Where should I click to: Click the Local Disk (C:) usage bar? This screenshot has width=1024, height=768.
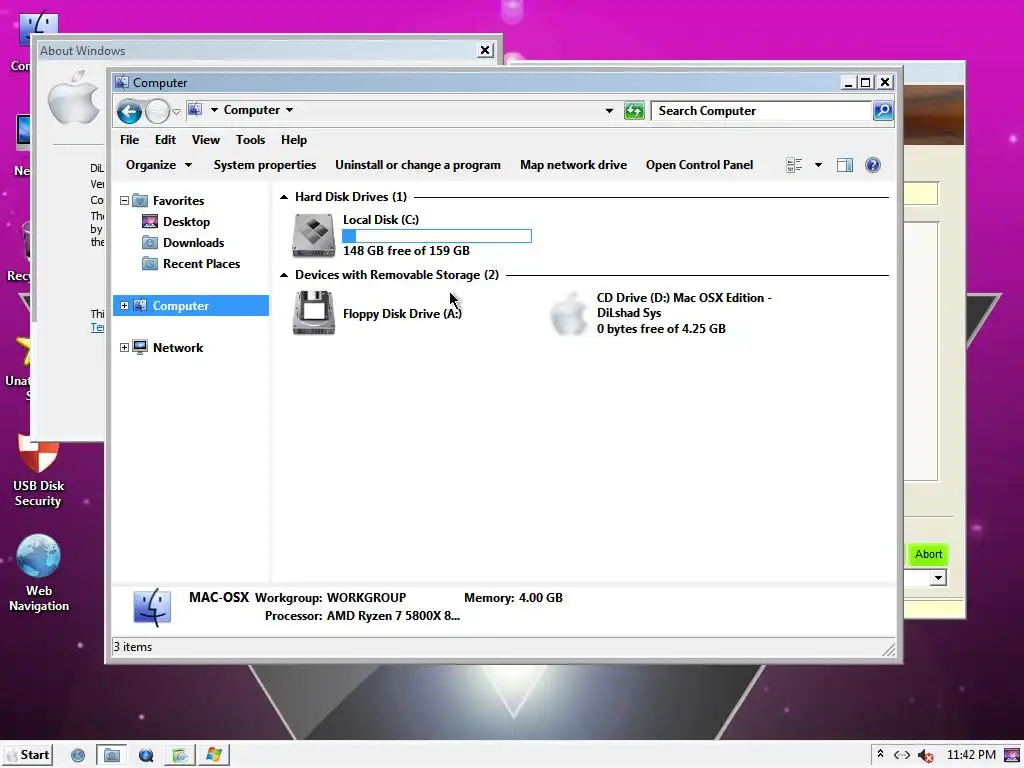tap(437, 236)
